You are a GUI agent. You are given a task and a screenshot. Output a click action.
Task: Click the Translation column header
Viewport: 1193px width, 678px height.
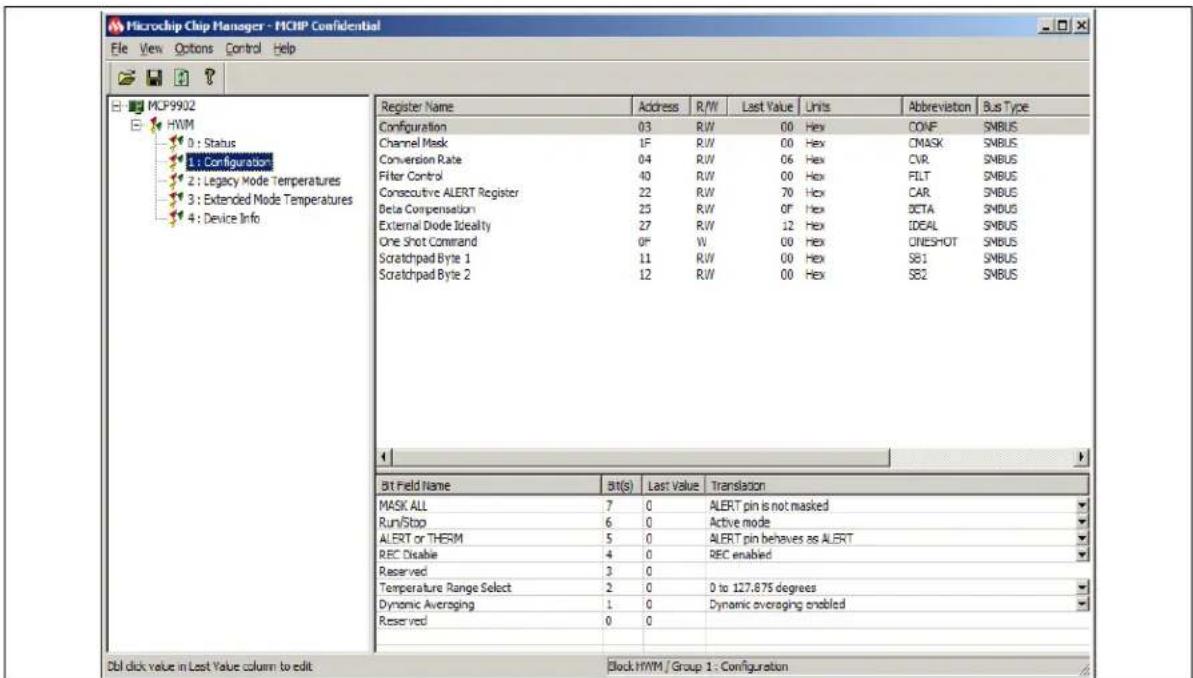point(896,485)
